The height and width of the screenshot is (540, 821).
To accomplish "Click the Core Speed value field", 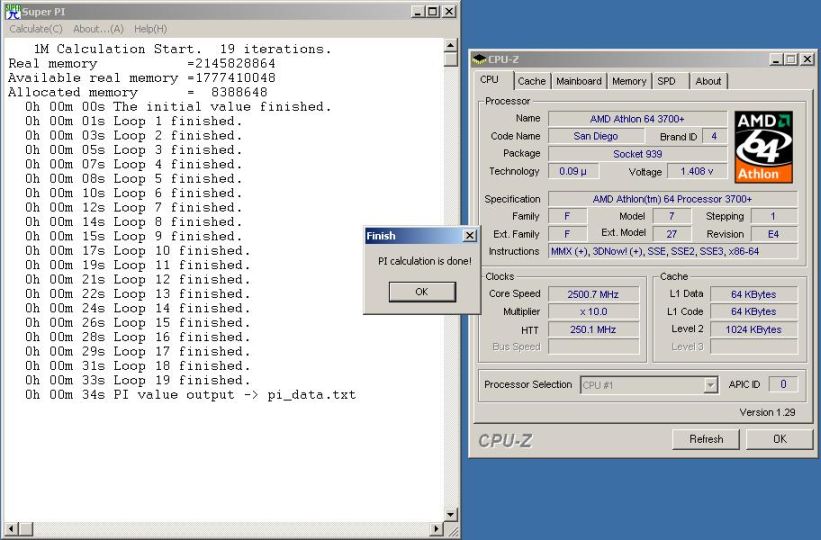I will (x=594, y=294).
